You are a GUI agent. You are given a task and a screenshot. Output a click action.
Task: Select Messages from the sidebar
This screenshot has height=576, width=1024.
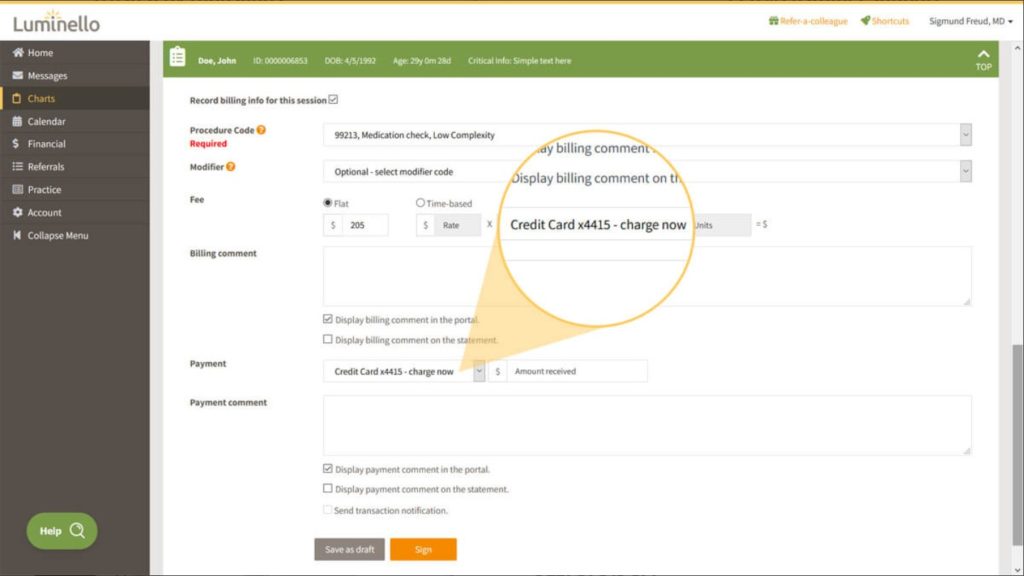point(47,75)
